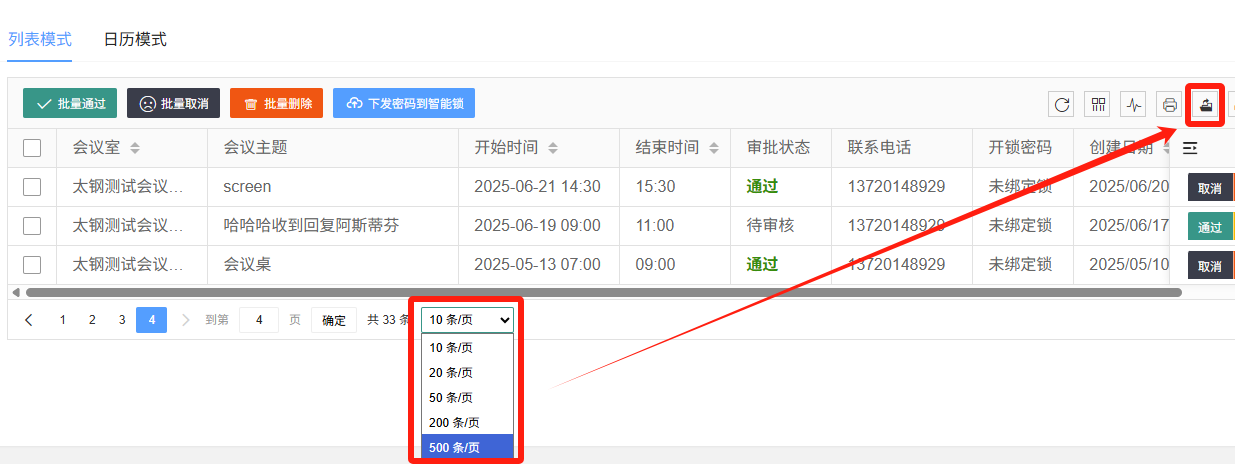Open the 10 条/页 page size dropdown
The image size is (1235, 464).
468,320
